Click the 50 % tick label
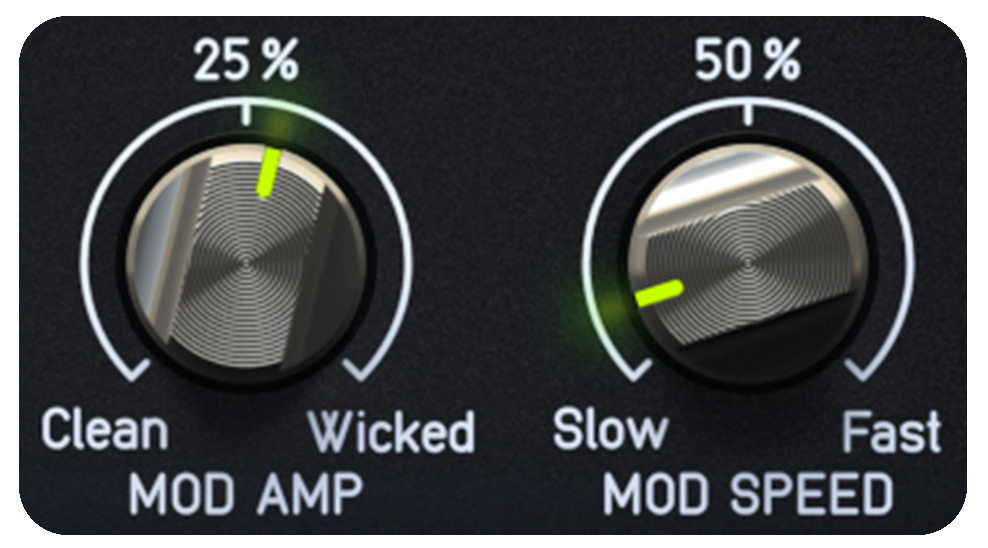988x548 pixels. pos(747,60)
